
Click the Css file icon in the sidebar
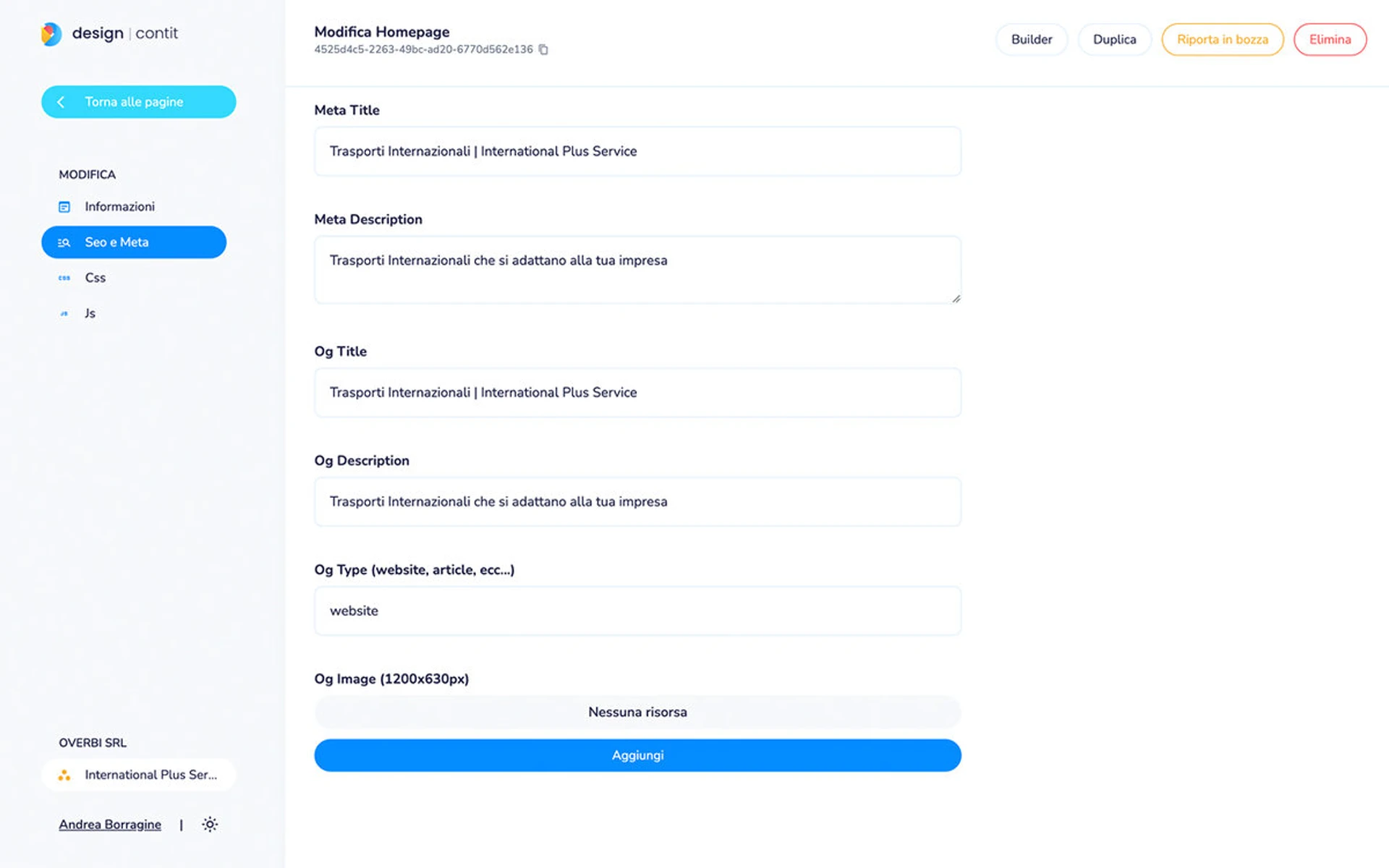tap(64, 278)
